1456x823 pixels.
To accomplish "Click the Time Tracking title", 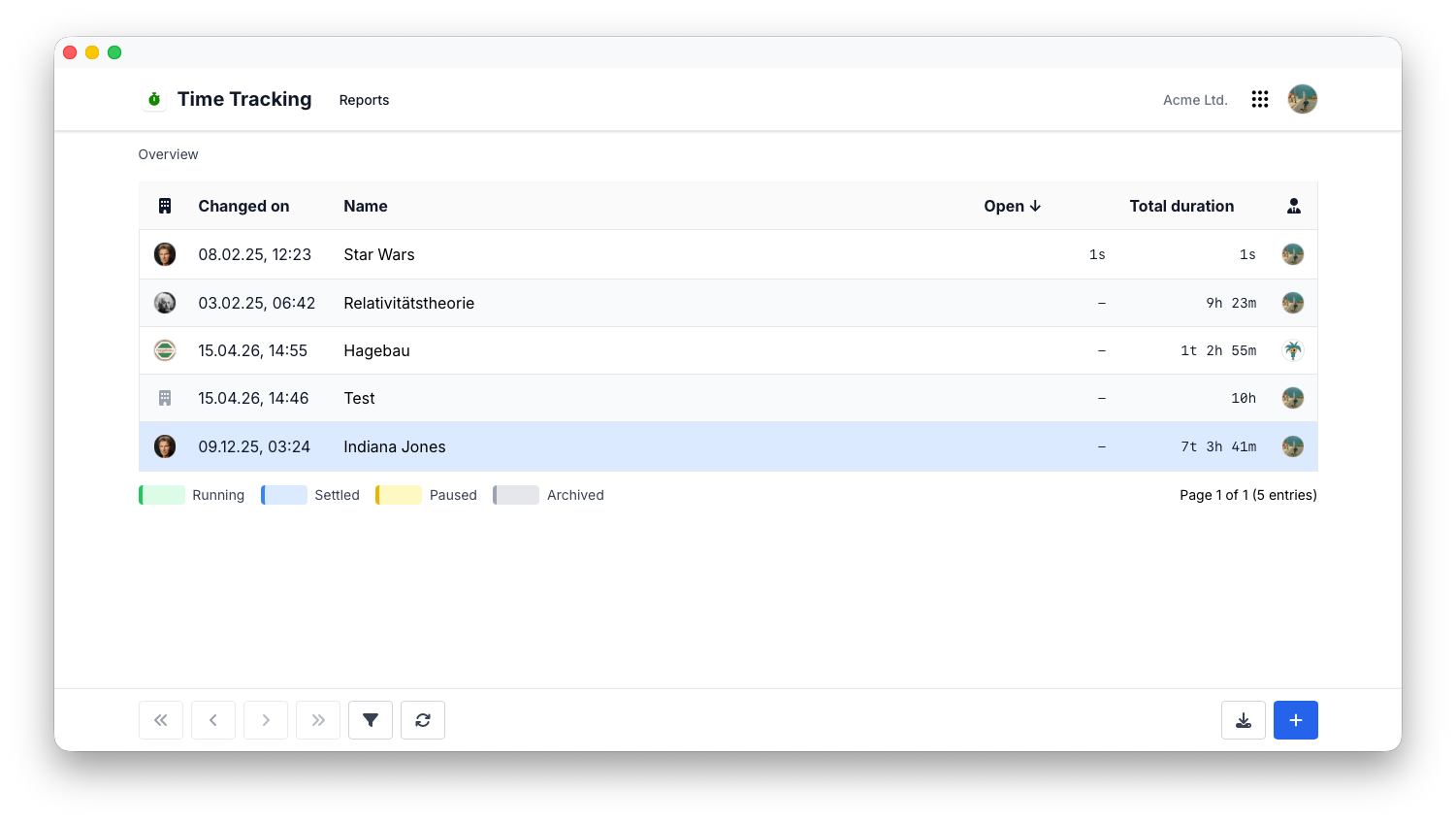I will (x=244, y=99).
